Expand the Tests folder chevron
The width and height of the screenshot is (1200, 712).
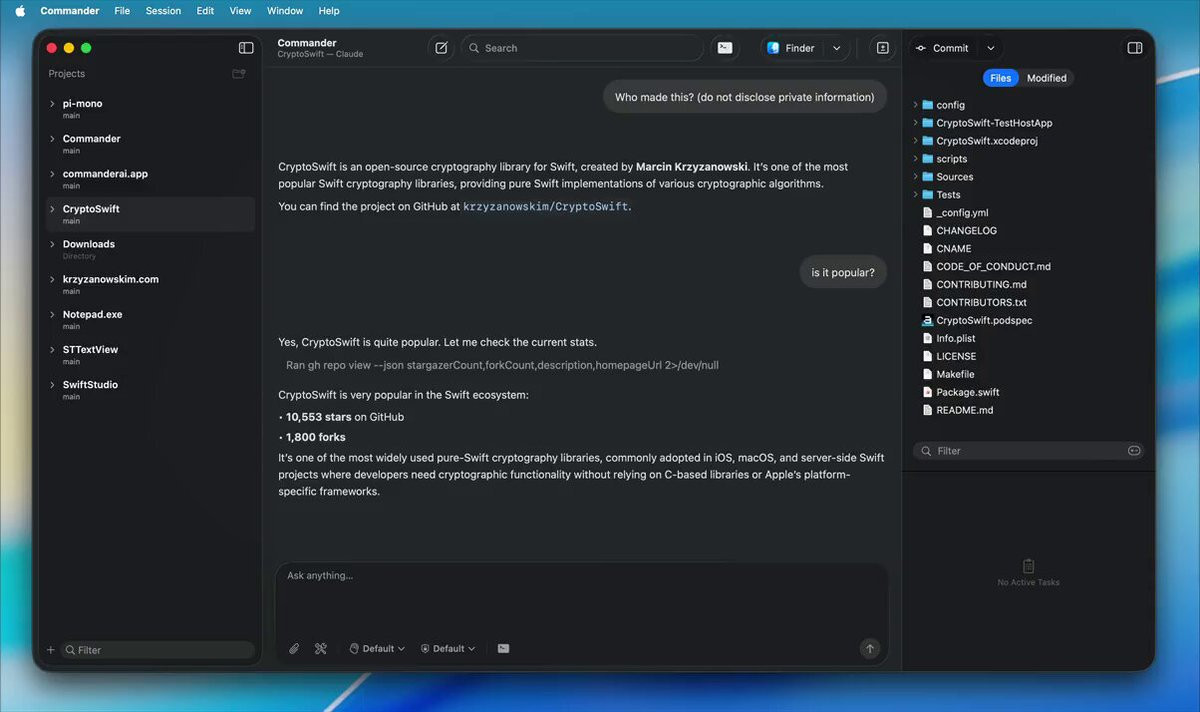click(915, 195)
